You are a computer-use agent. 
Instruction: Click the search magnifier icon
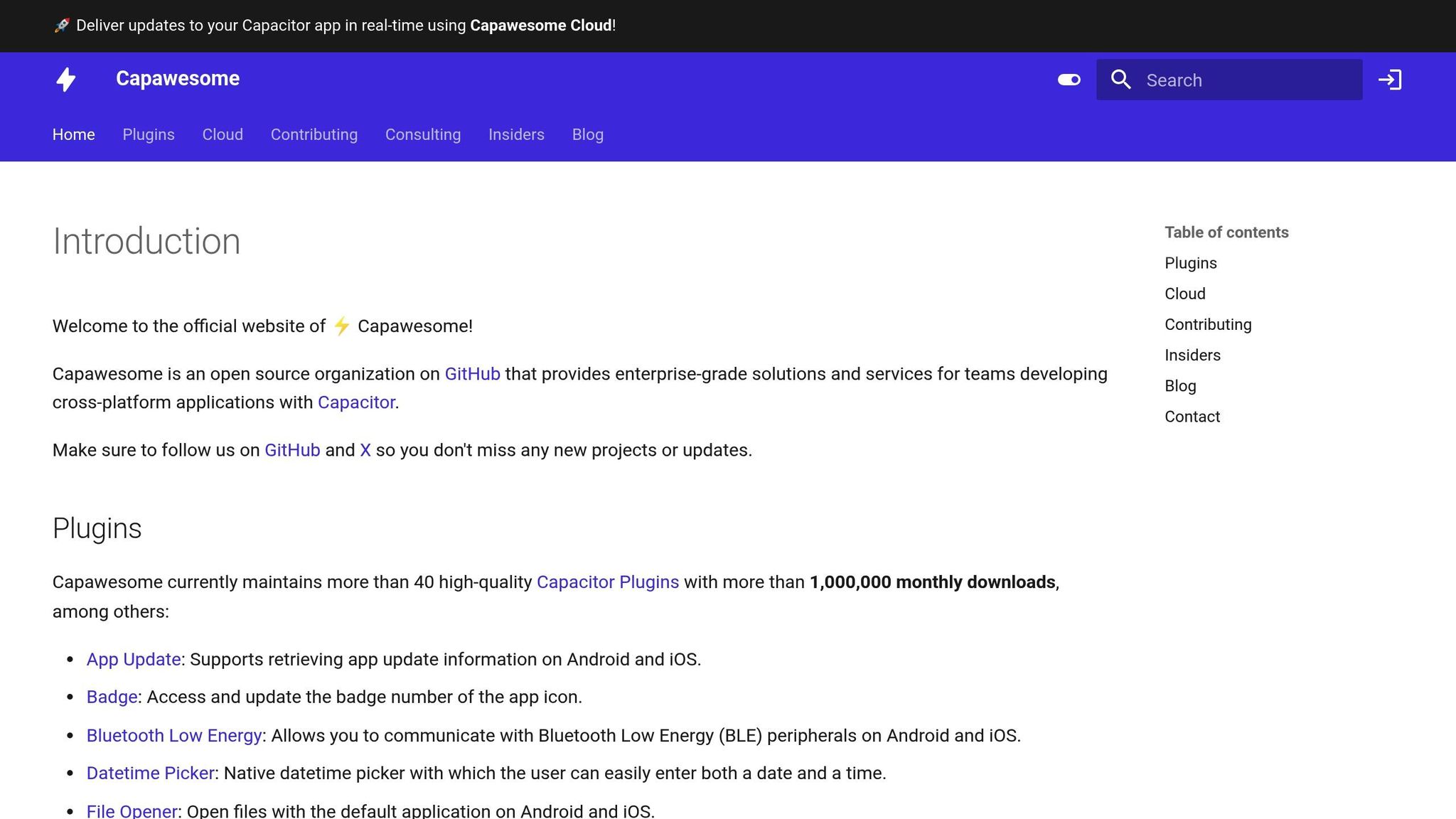click(1121, 80)
